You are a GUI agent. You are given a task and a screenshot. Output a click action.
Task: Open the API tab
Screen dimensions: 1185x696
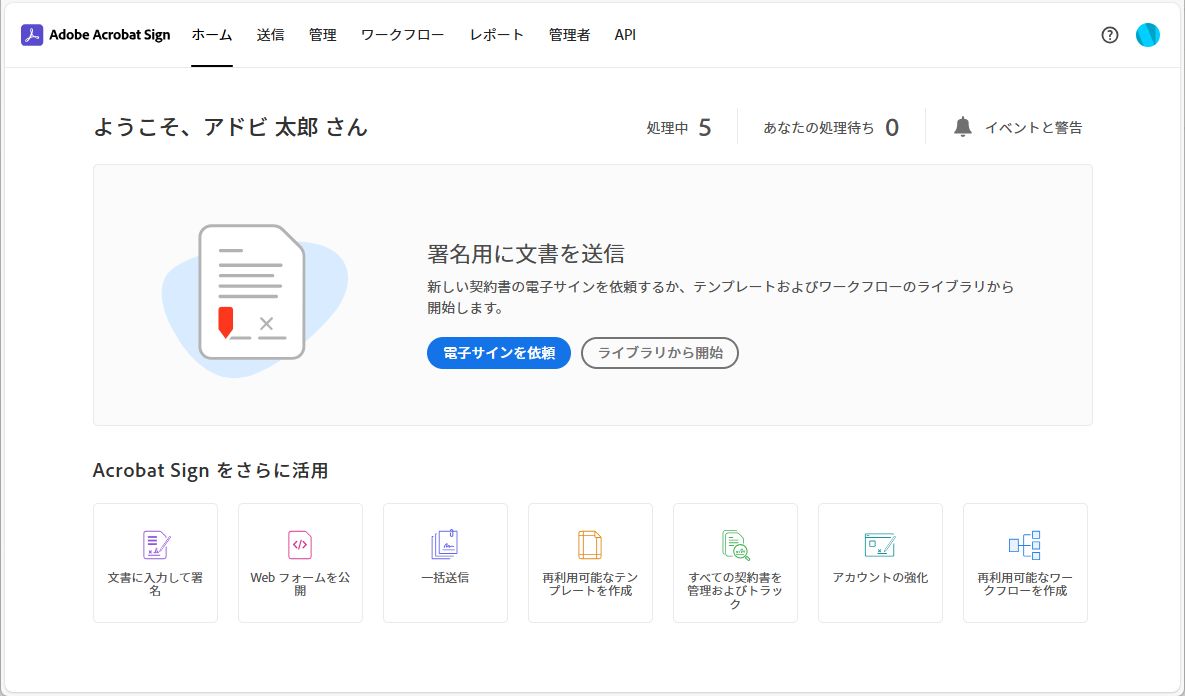pos(625,35)
